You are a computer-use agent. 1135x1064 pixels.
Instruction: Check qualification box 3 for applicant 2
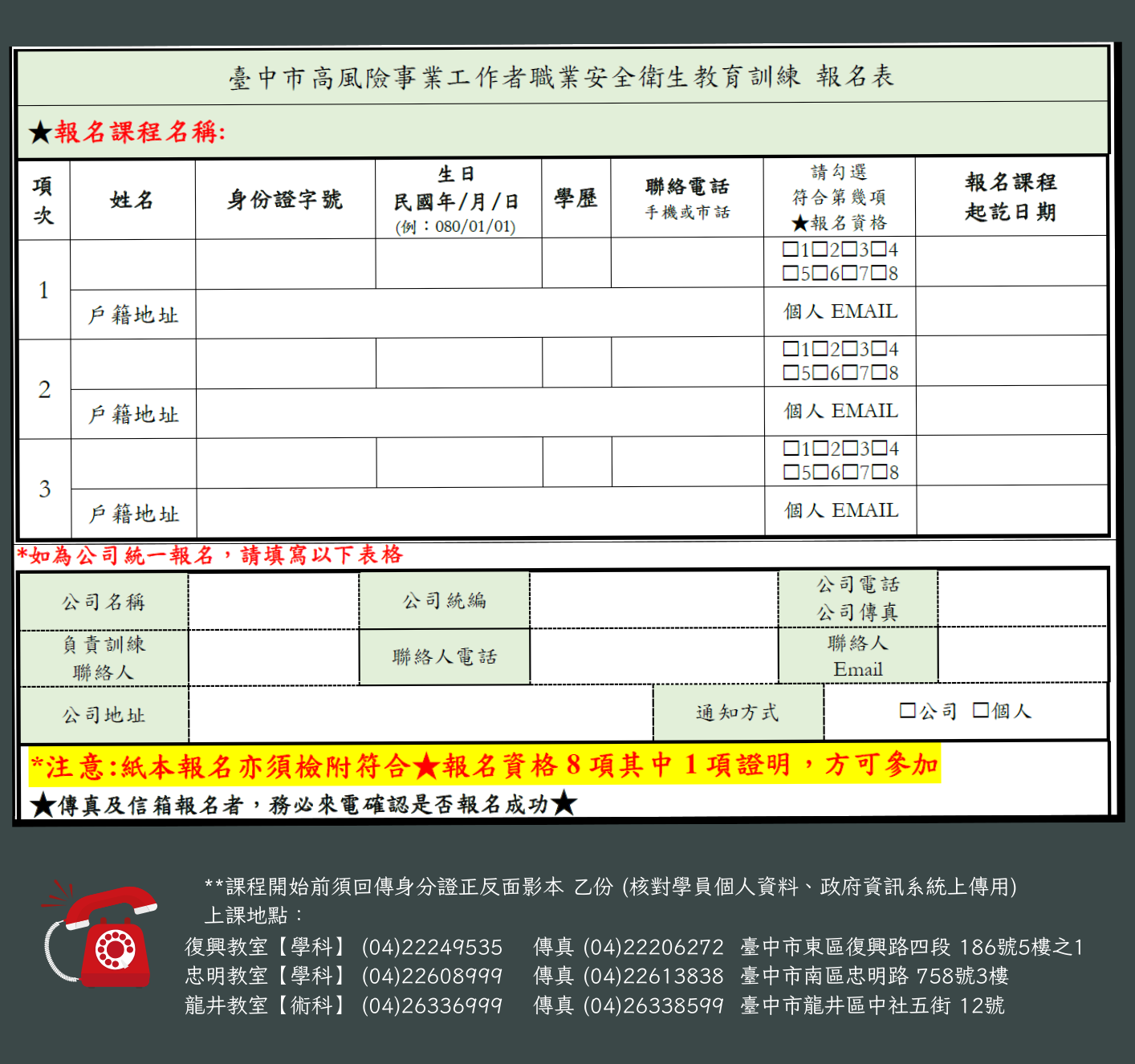[850, 349]
